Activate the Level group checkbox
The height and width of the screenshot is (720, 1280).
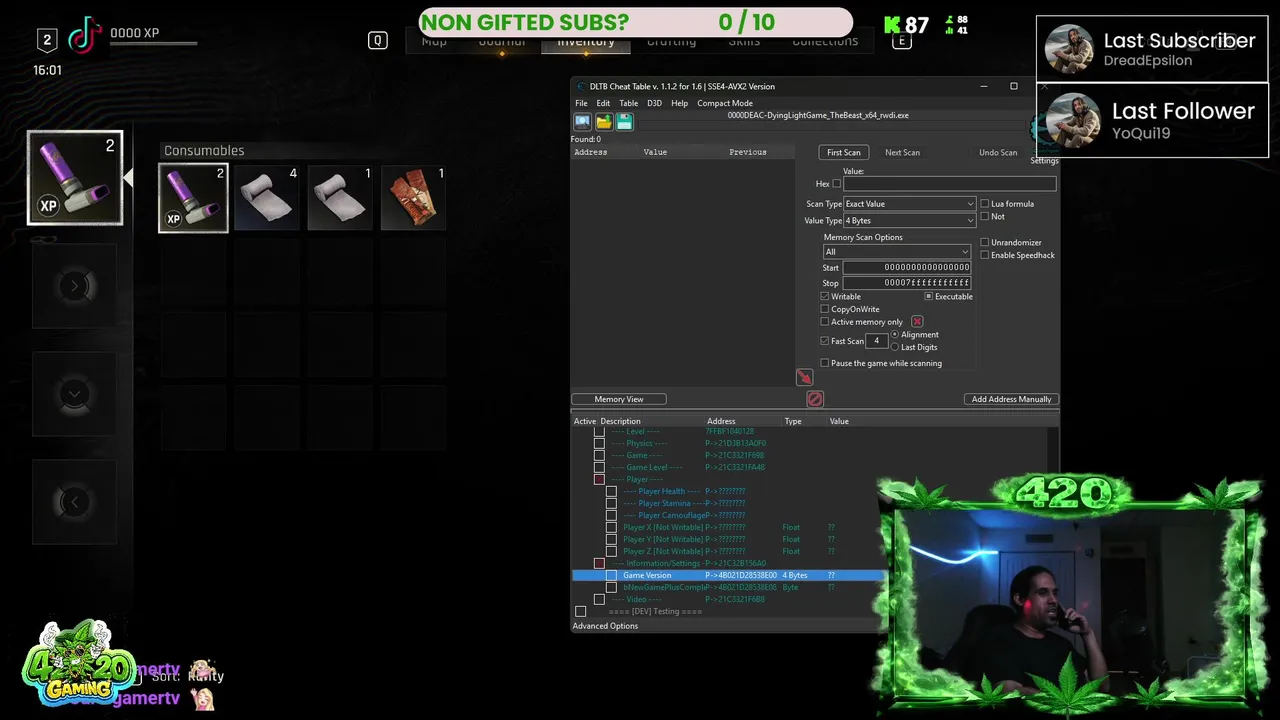pos(599,431)
